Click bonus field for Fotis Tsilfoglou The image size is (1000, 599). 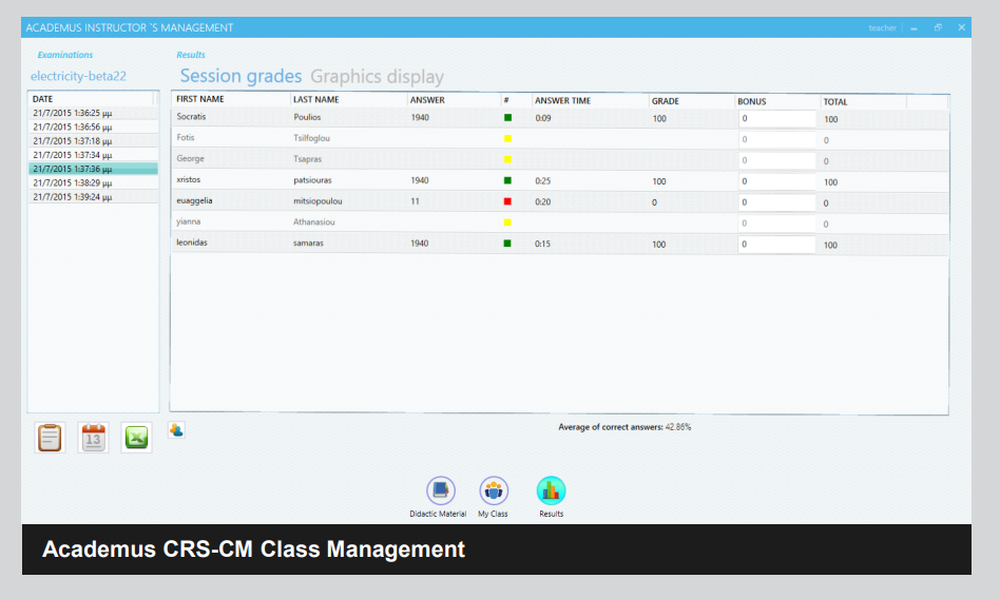pyautogui.click(x=777, y=140)
